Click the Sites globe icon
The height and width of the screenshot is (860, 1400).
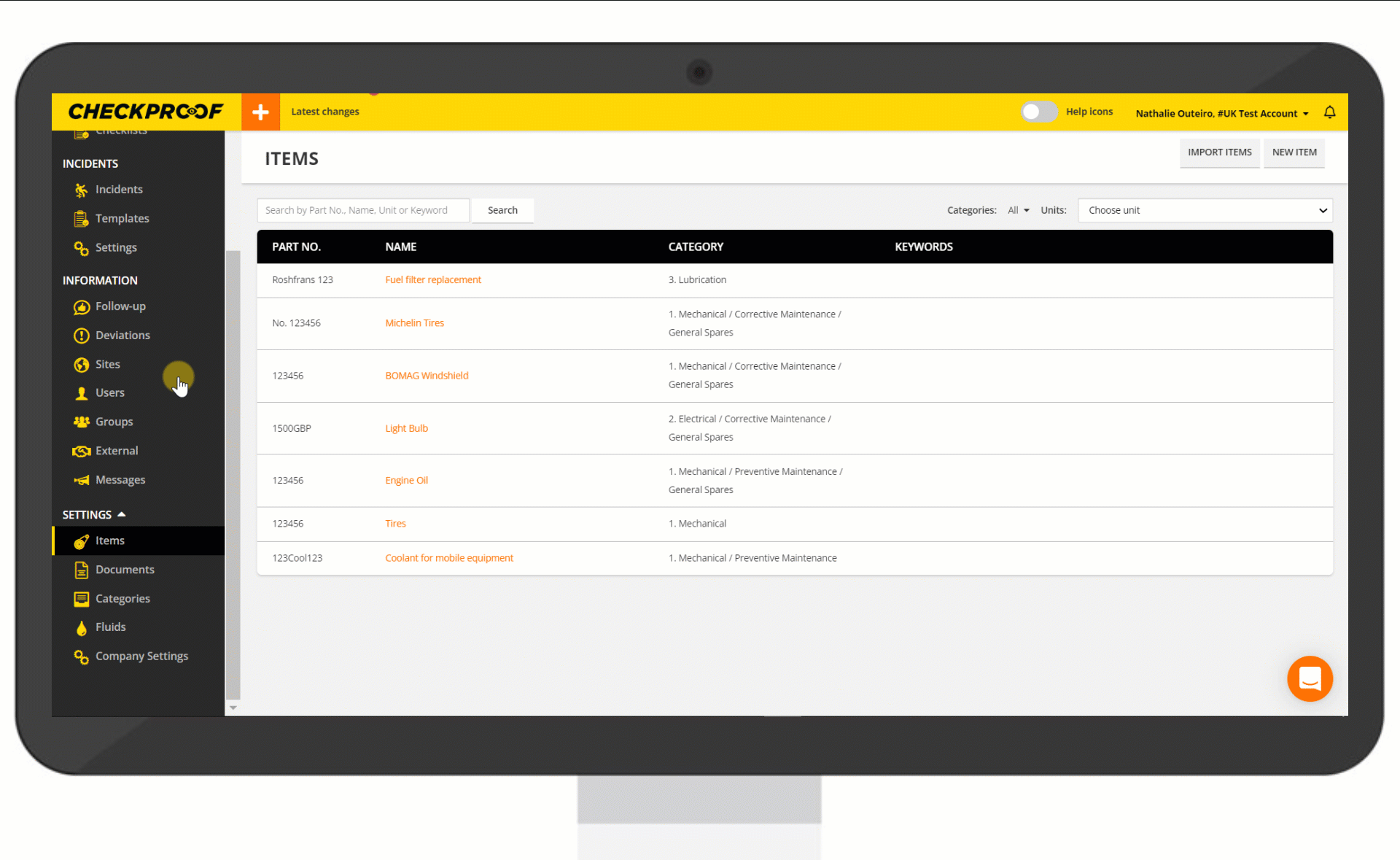pyautogui.click(x=81, y=365)
